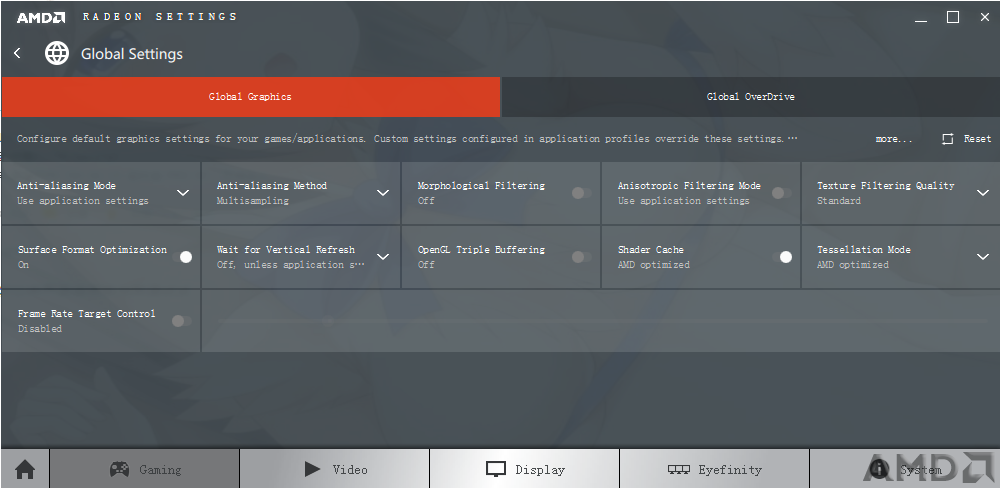This screenshot has width=1000, height=488.
Task: Maximize the Radeon Settings window
Action: tap(953, 17)
